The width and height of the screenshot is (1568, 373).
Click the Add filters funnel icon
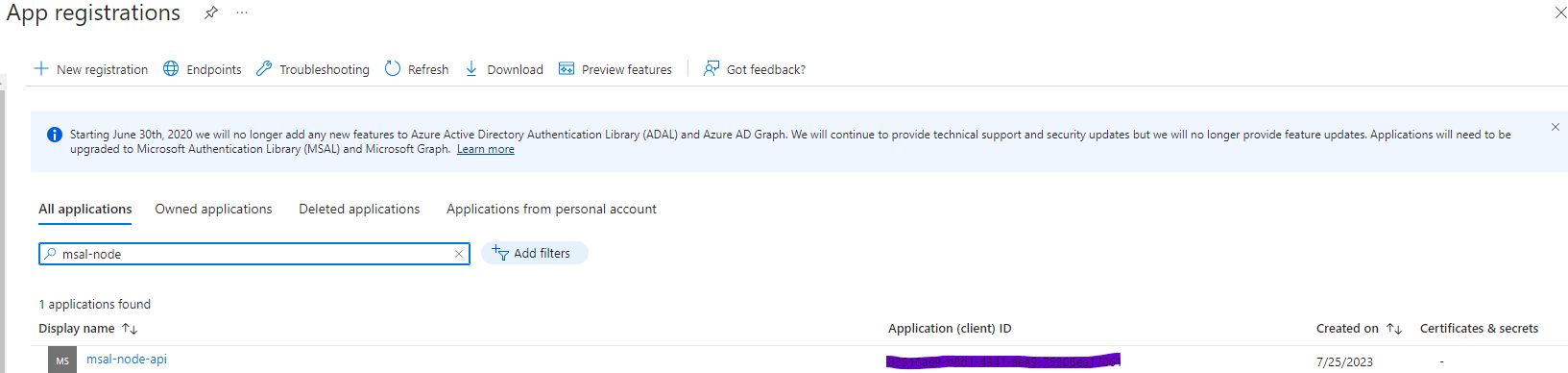[500, 253]
